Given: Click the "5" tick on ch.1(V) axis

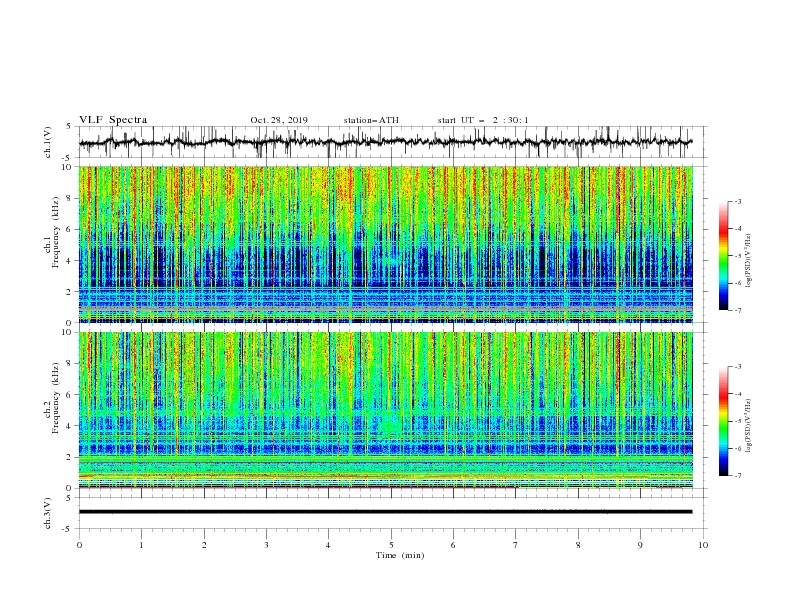Looking at the screenshot, I should point(69,126).
